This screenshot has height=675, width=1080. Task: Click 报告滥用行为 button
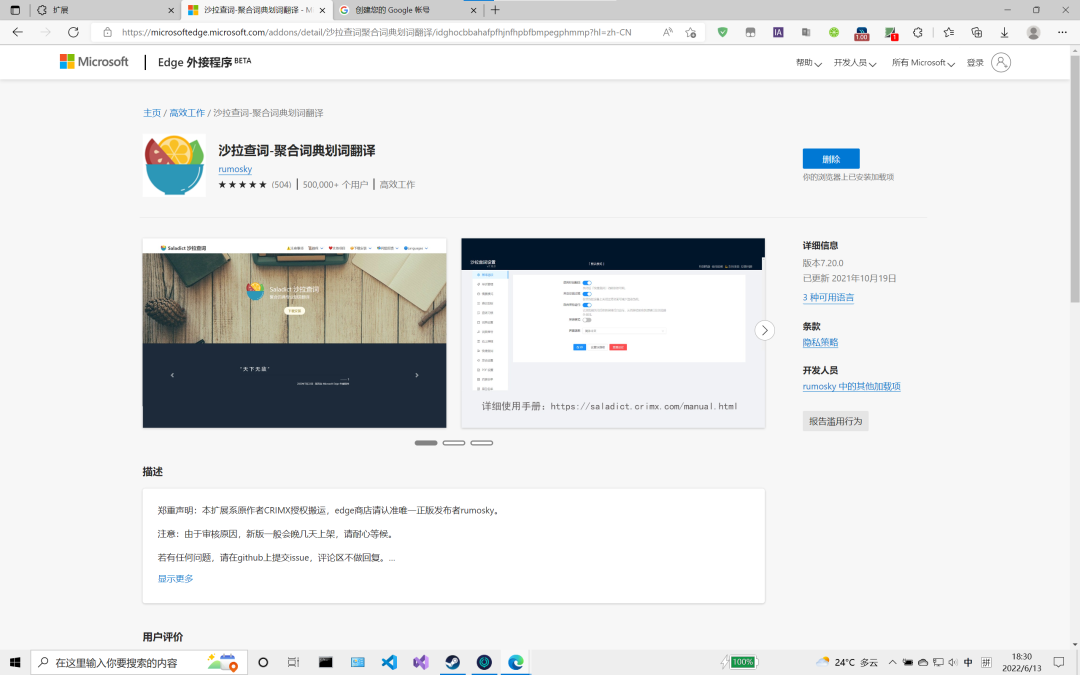point(835,421)
